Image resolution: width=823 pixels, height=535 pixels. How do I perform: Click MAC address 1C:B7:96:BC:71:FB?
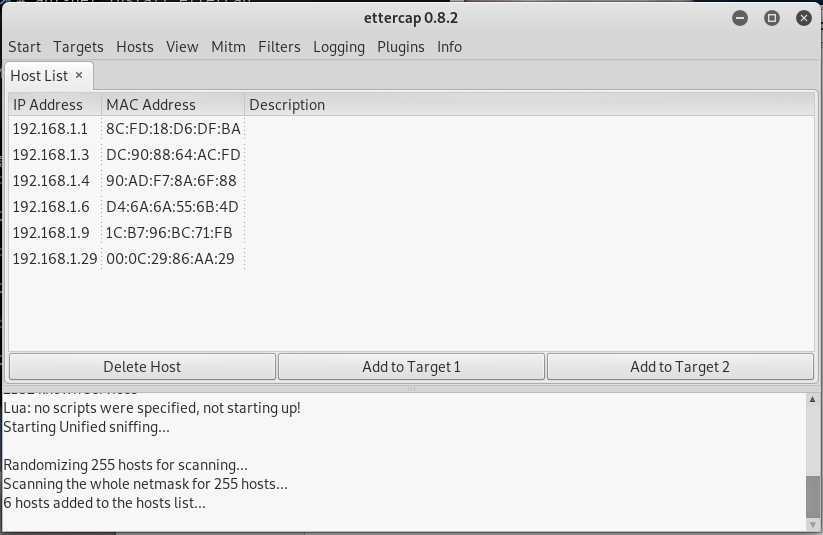point(169,233)
